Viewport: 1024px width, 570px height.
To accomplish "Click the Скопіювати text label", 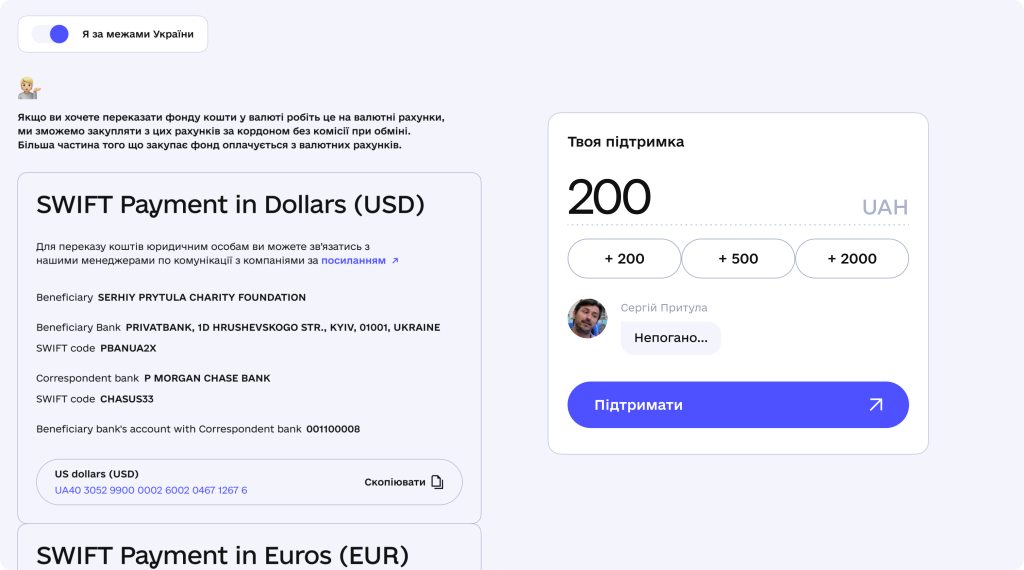I will tap(394, 483).
